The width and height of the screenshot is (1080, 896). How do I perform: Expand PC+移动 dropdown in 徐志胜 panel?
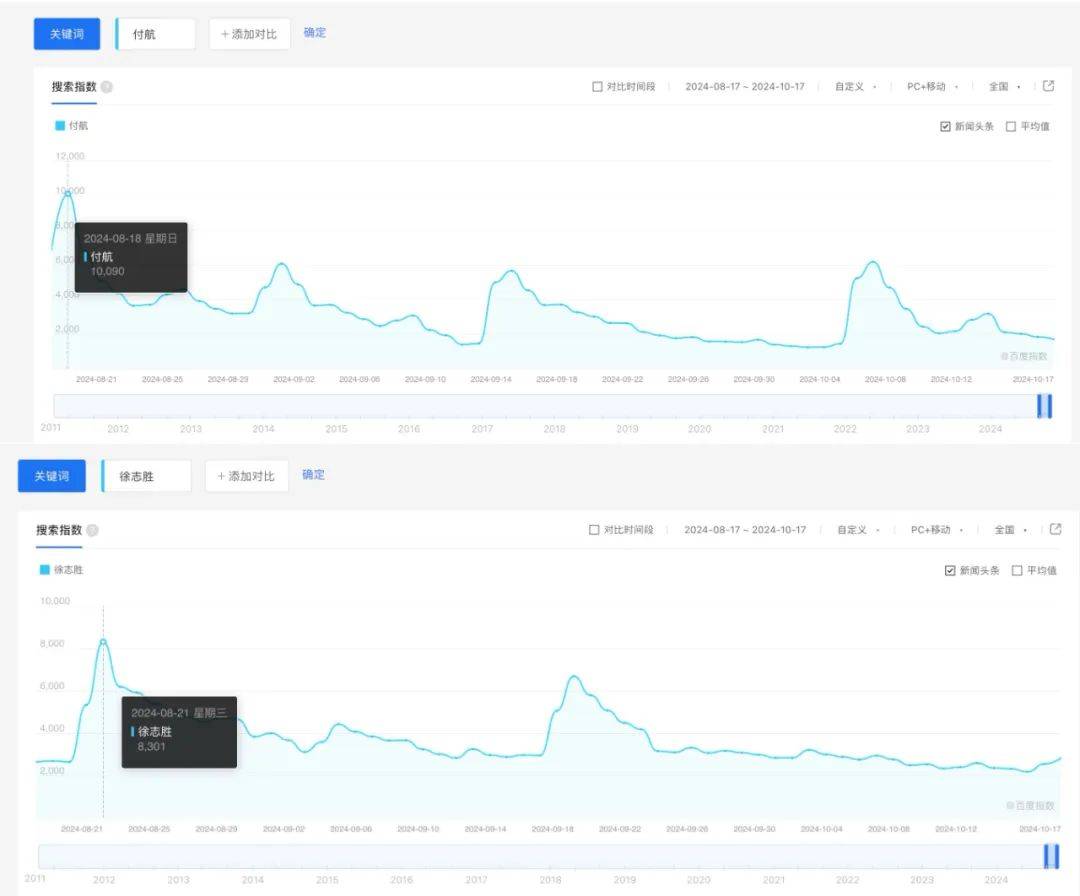coord(935,530)
